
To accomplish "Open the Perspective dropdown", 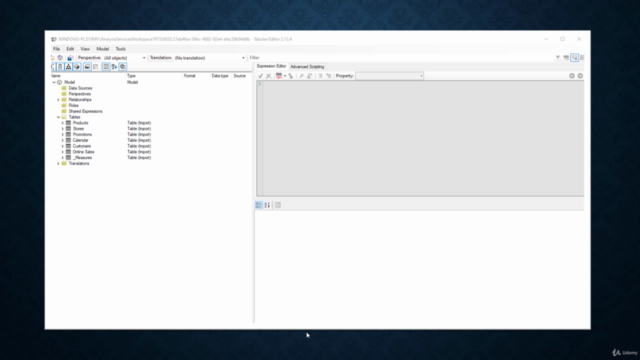I will (144, 58).
